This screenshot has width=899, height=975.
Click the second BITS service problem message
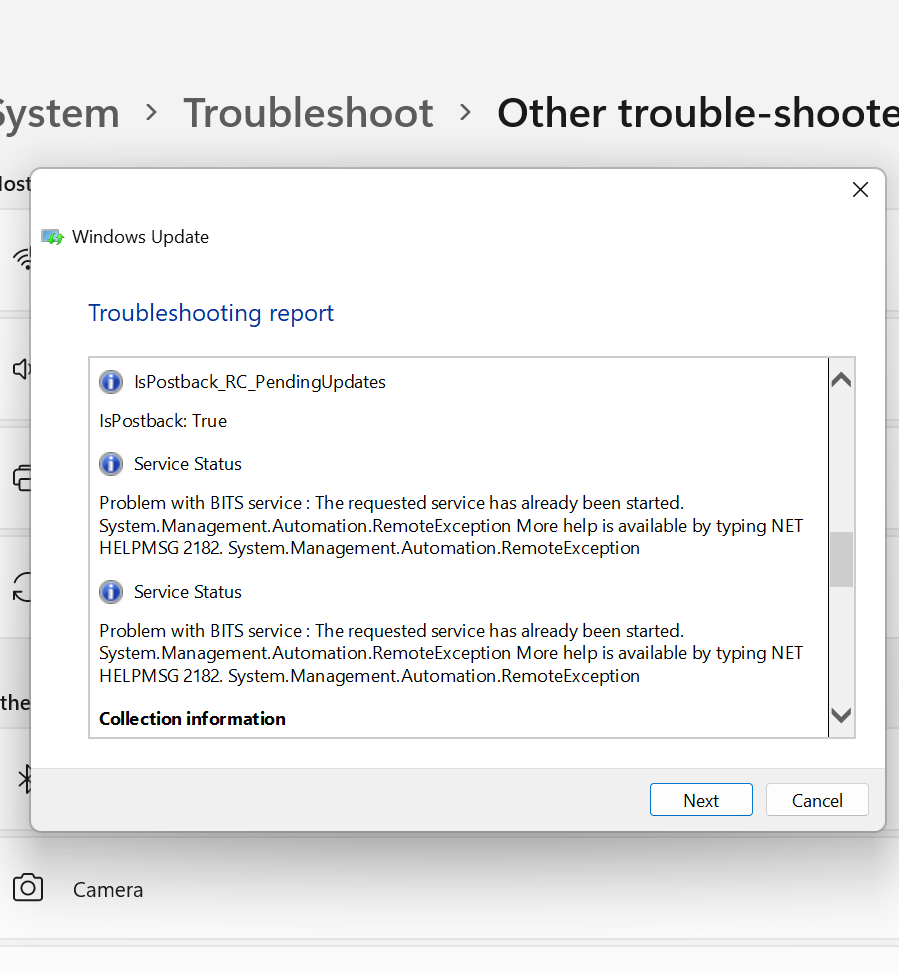(451, 653)
